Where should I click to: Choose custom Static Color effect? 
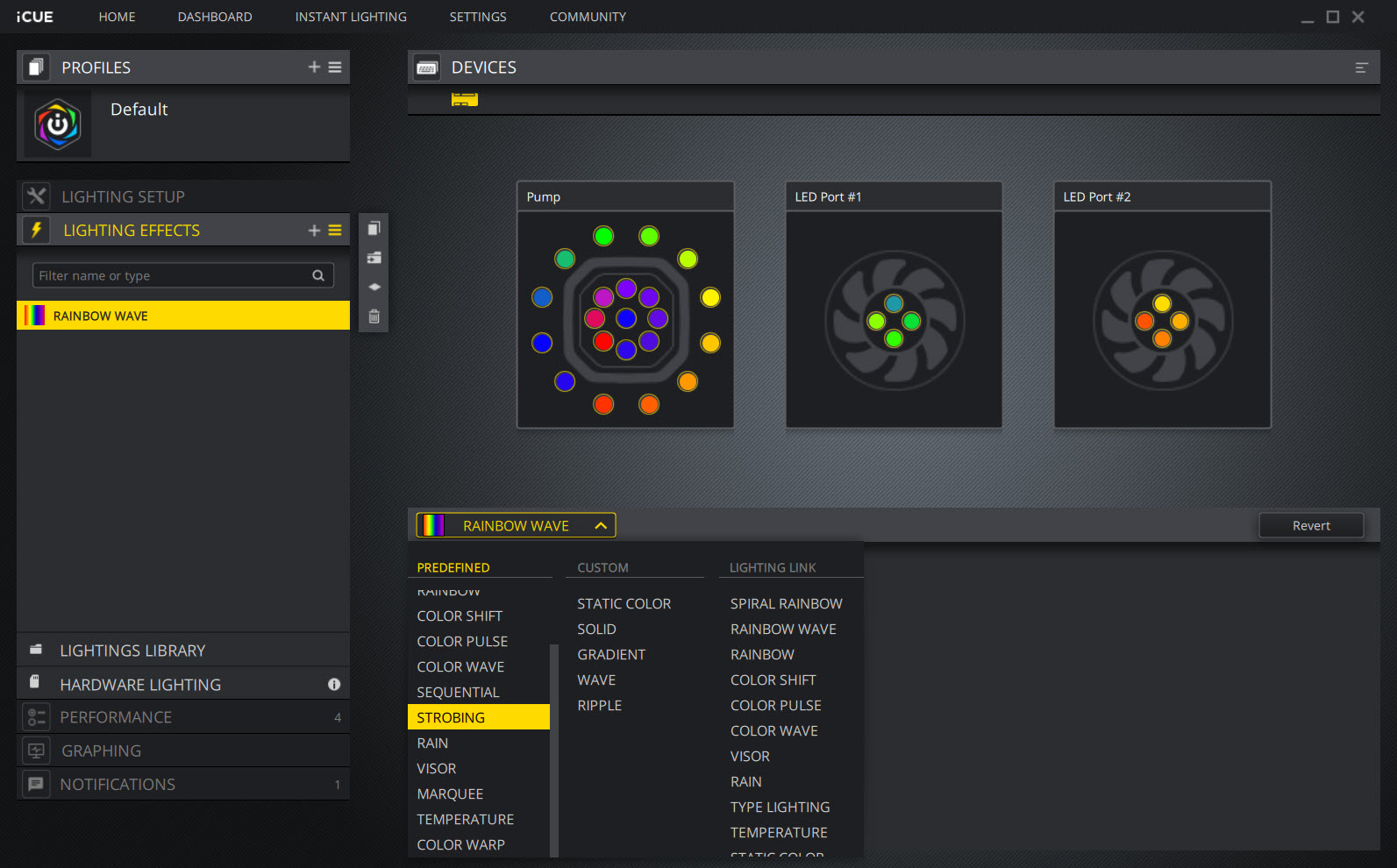(624, 603)
